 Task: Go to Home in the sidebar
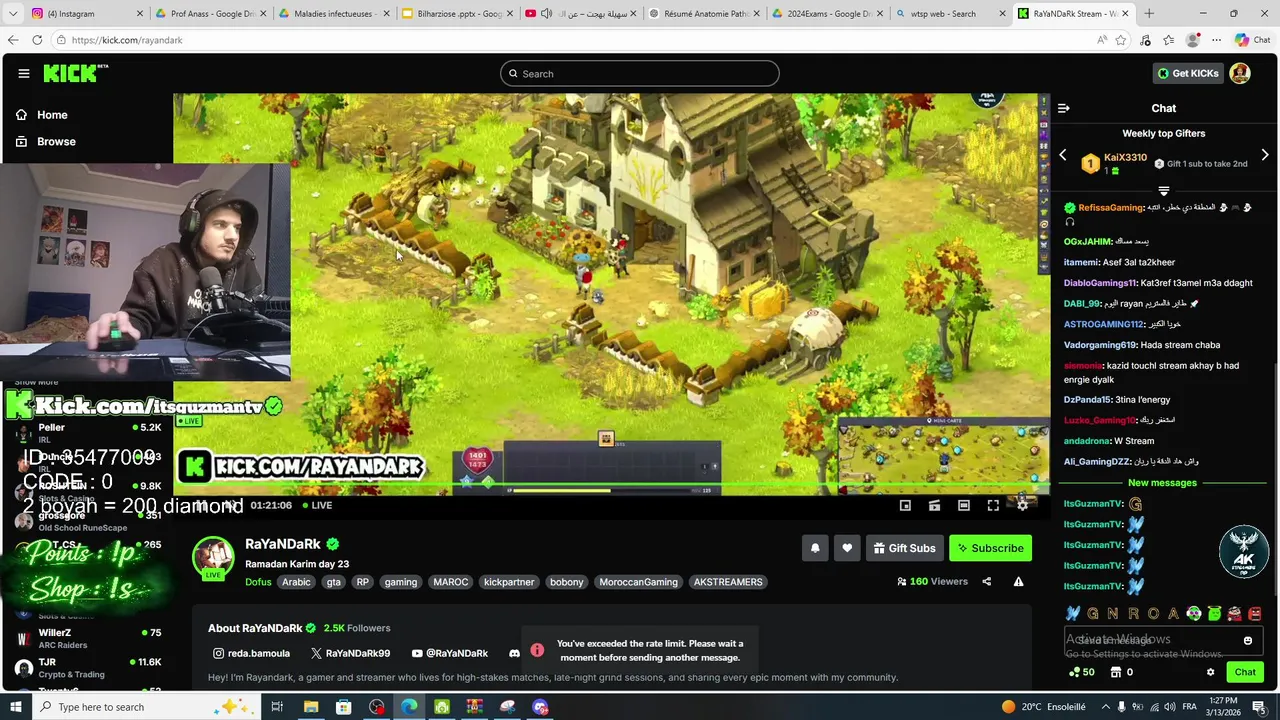point(42,115)
